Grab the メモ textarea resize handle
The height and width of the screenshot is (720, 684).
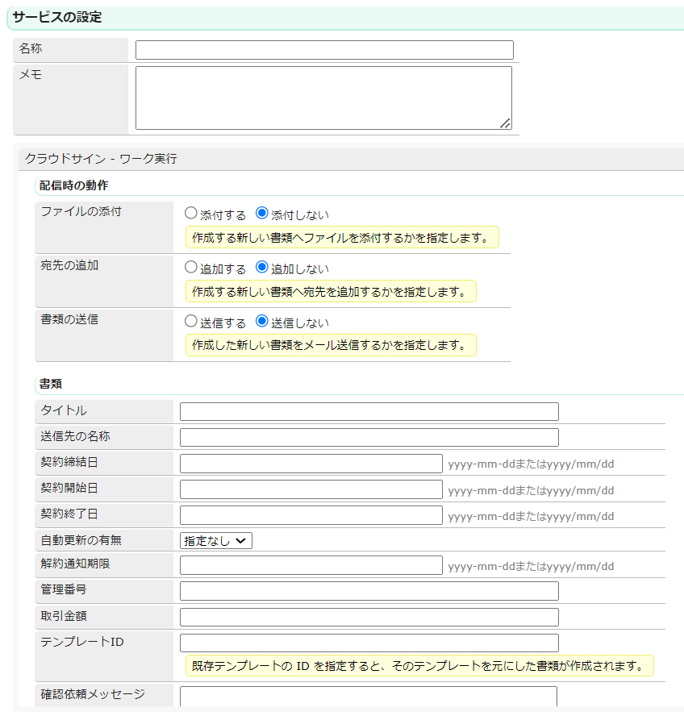pos(505,123)
